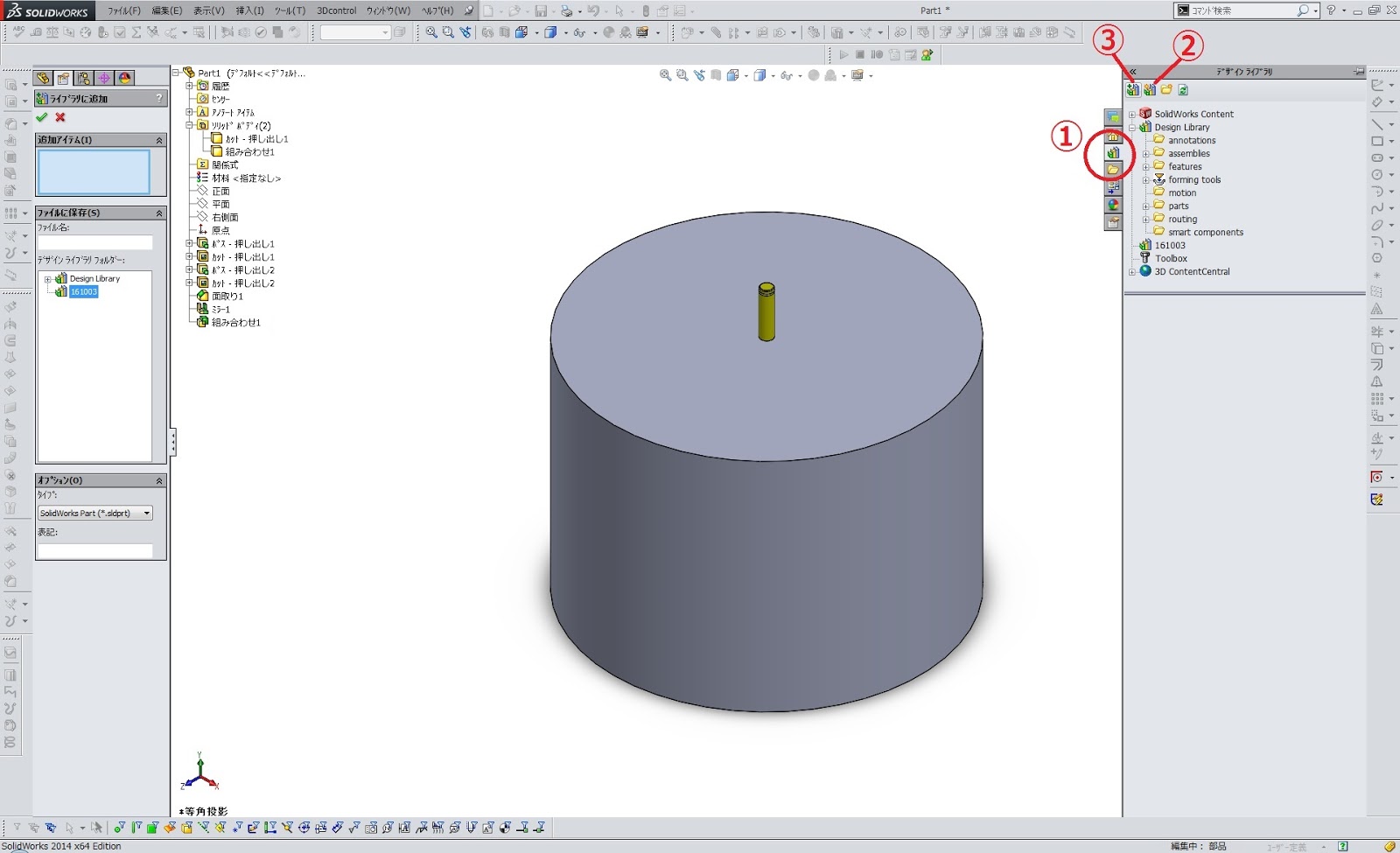This screenshot has height=853, width=1400.
Task: Click Create New Folder icon in Design Library
Action: click(x=1166, y=89)
